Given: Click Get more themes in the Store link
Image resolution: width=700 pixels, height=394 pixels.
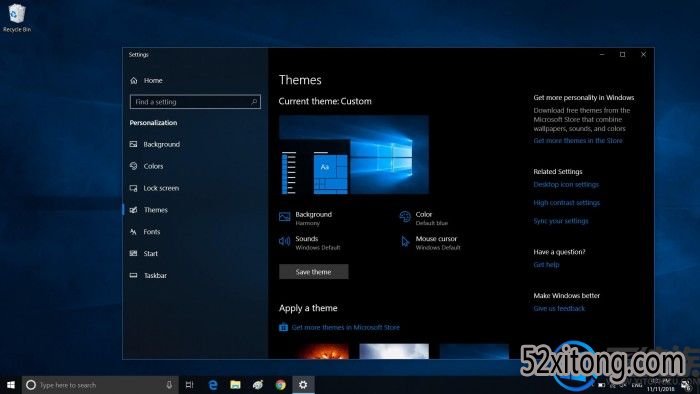Looking at the screenshot, I should coord(578,141).
